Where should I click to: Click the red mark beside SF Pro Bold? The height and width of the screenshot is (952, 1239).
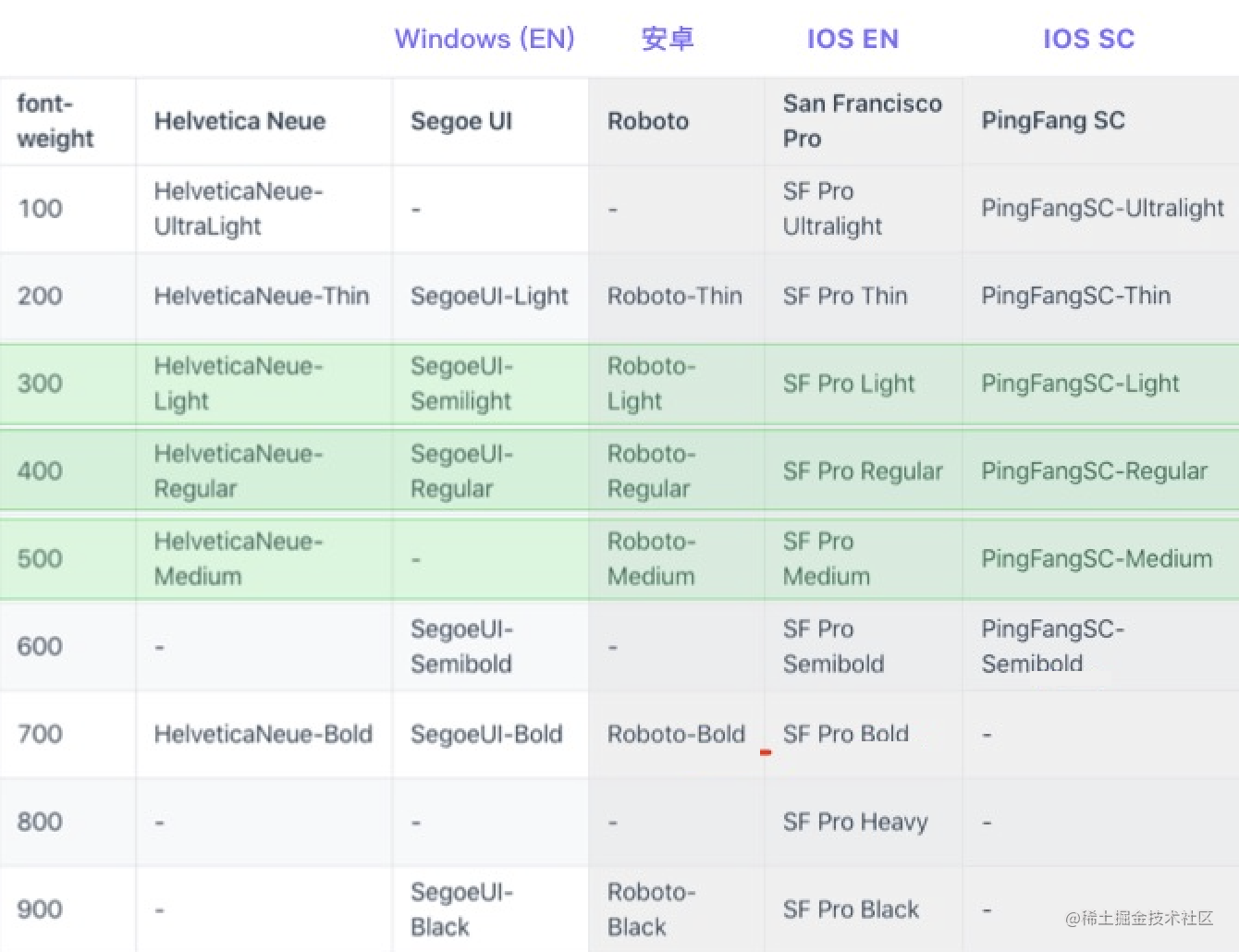pyautogui.click(x=766, y=753)
